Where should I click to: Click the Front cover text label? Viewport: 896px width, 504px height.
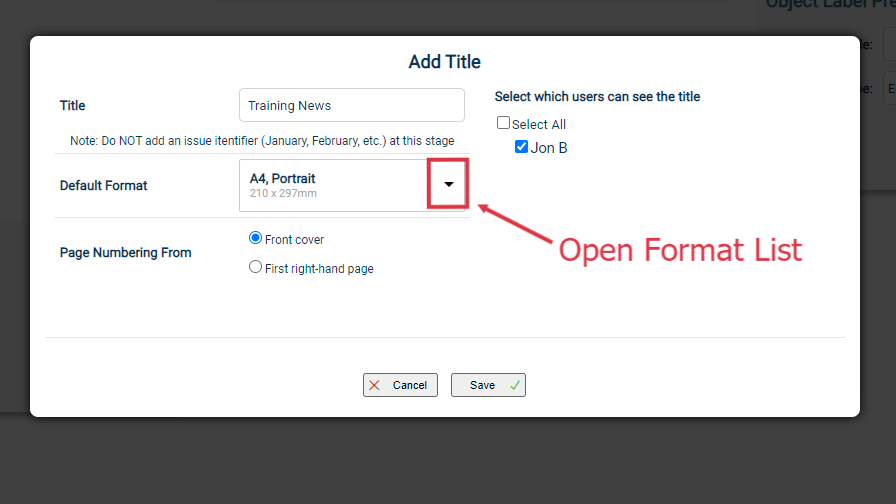coord(294,239)
